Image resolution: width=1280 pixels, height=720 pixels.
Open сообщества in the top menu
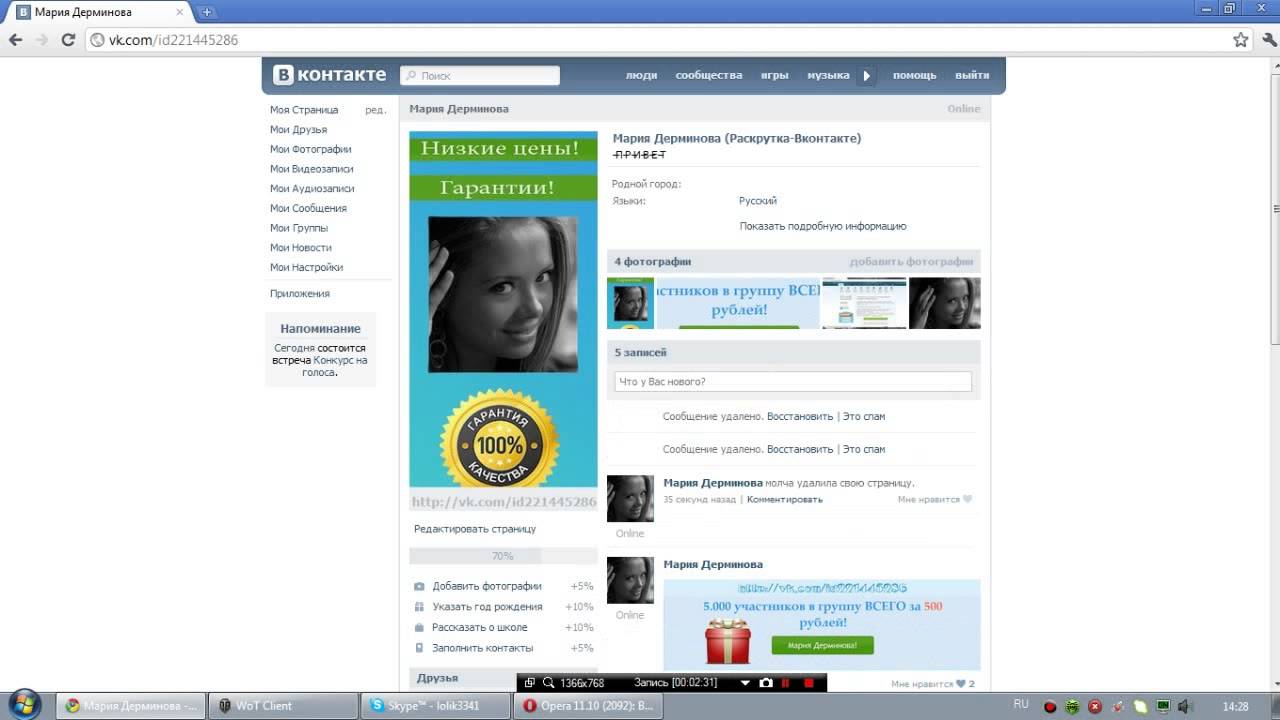[709, 75]
